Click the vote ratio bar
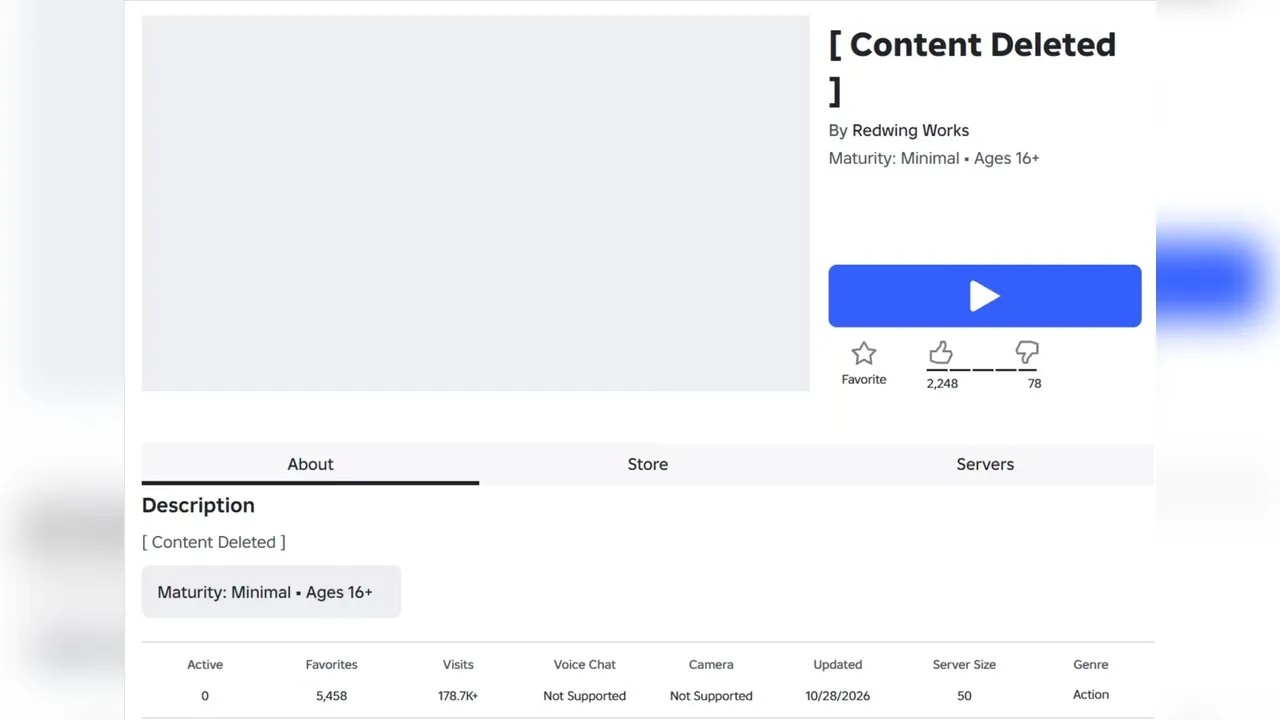This screenshot has height=720, width=1280. (982, 370)
